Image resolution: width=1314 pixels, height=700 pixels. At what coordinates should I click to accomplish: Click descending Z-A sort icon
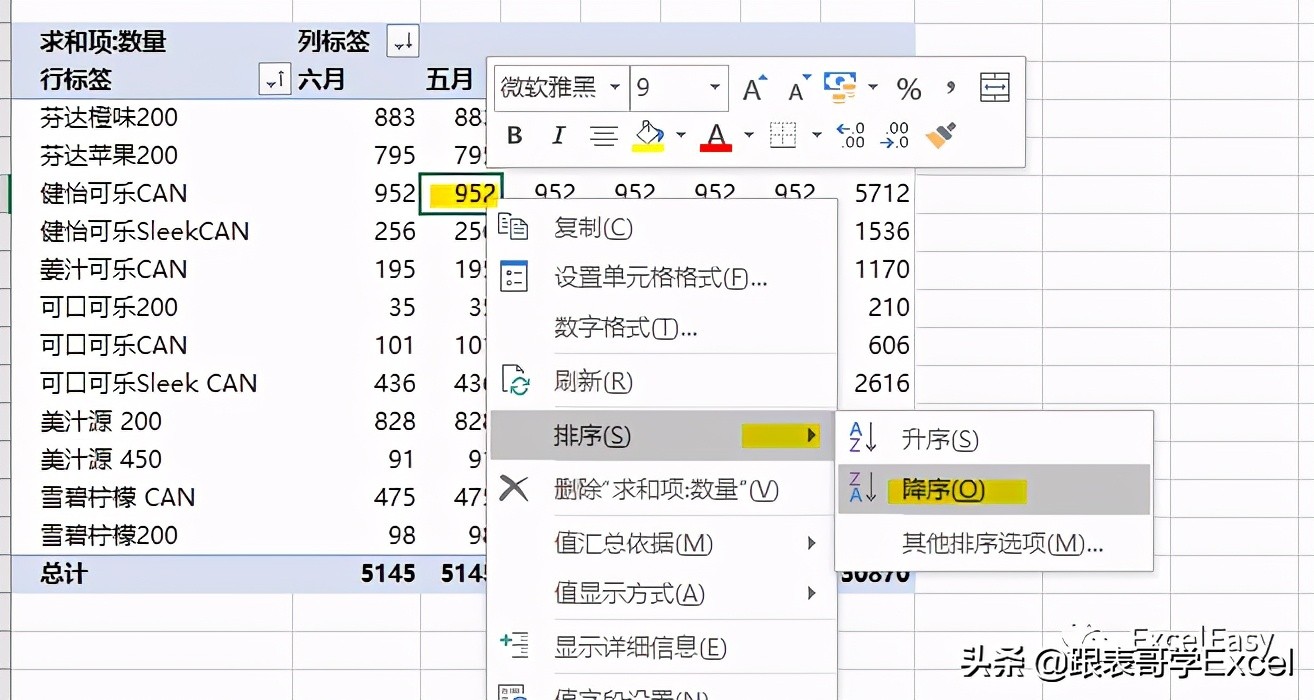coord(862,488)
